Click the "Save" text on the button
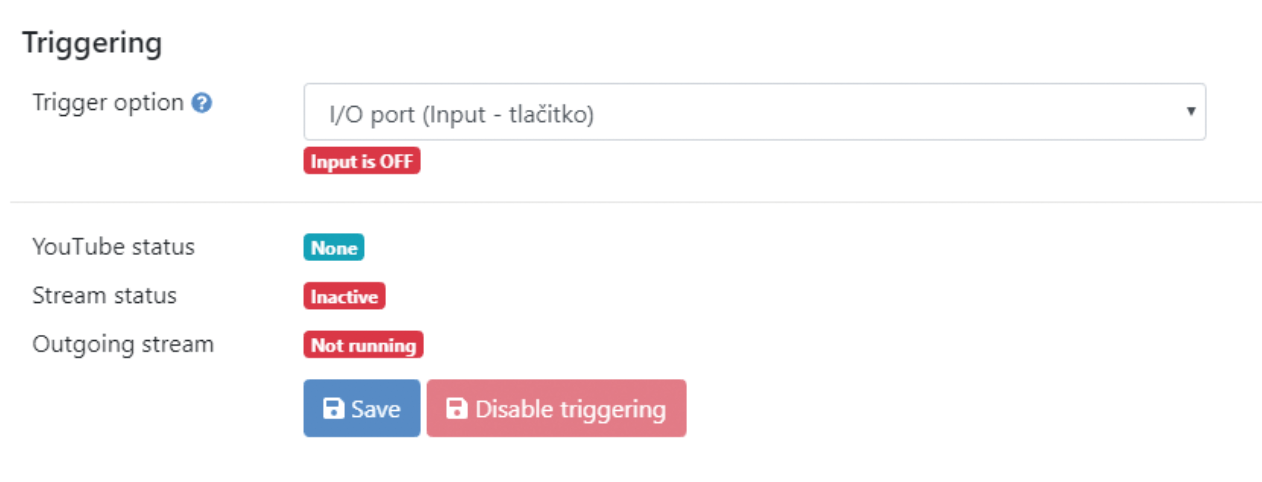Viewport: 1262px width, 482px height. tap(376, 409)
